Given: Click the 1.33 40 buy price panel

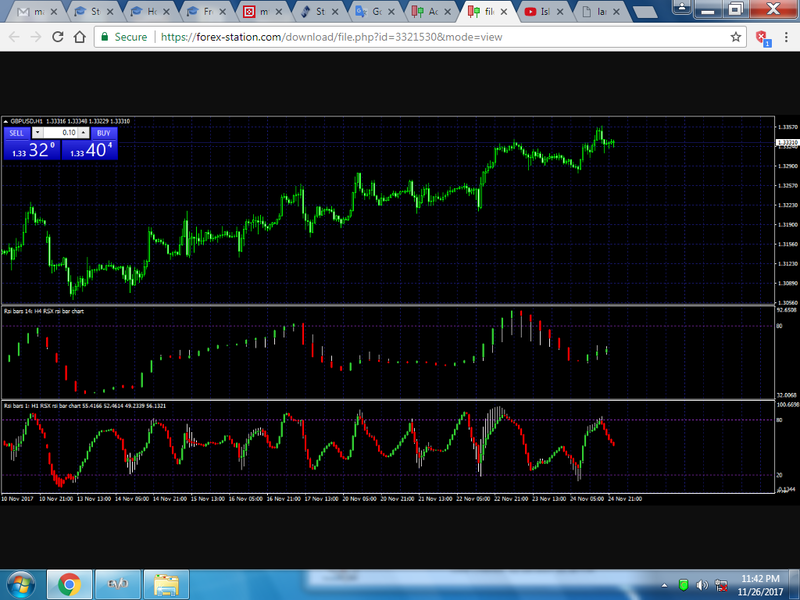Looking at the screenshot, I should point(90,150).
